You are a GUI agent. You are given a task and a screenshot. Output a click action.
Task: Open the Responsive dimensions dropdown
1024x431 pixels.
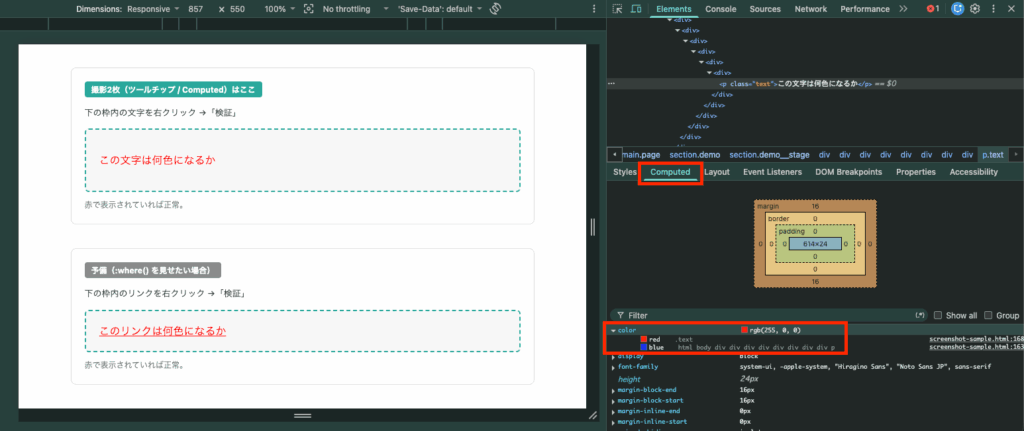click(153, 9)
